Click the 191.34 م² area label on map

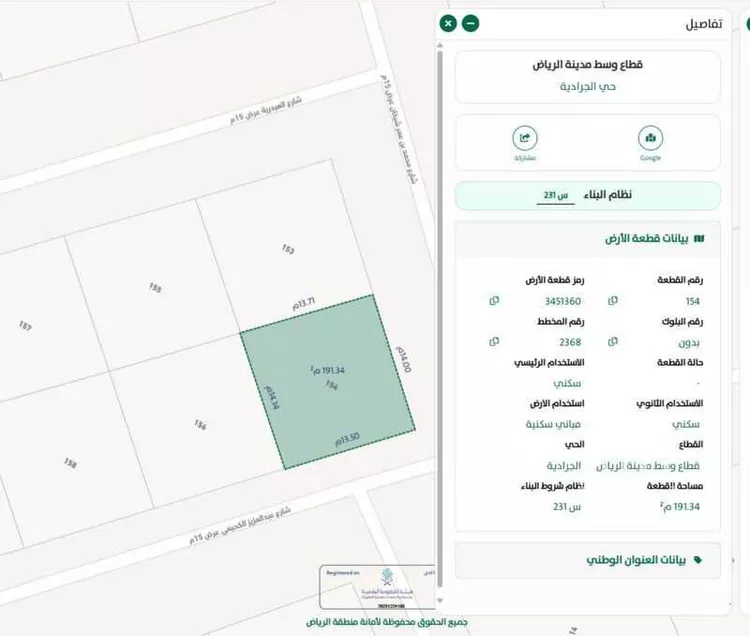pos(328,370)
